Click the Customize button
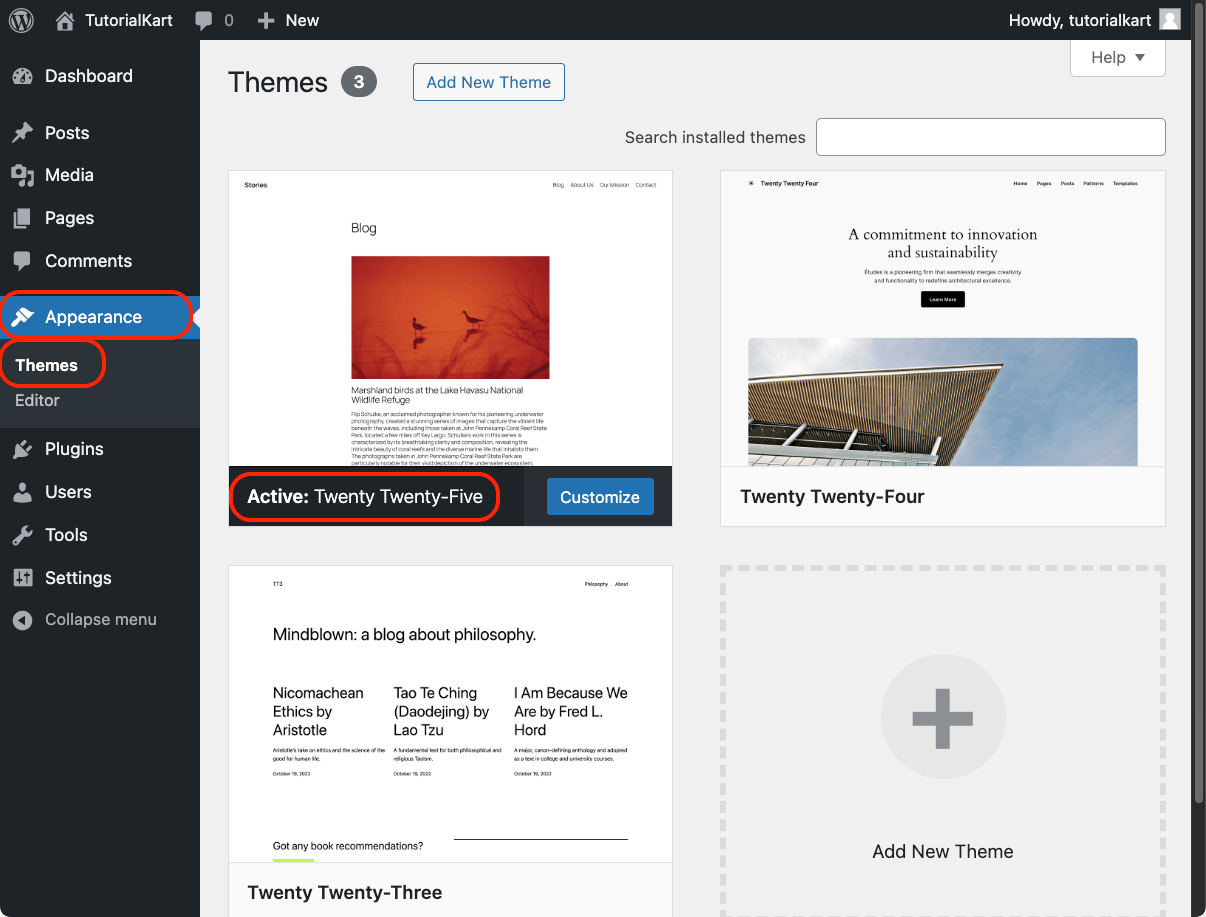This screenshot has width=1206, height=917. point(600,497)
